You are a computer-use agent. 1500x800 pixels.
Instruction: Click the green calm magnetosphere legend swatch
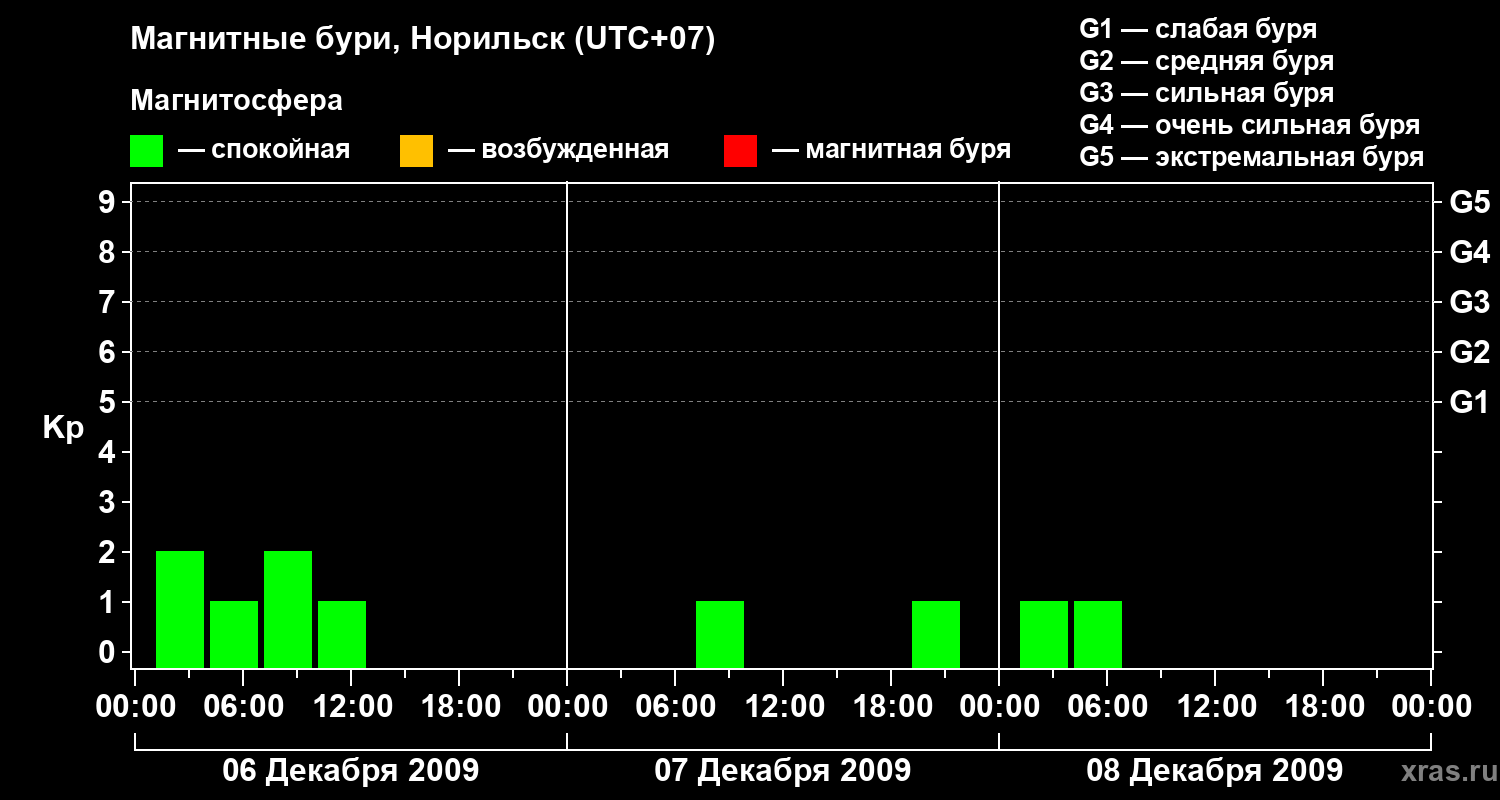(147, 151)
